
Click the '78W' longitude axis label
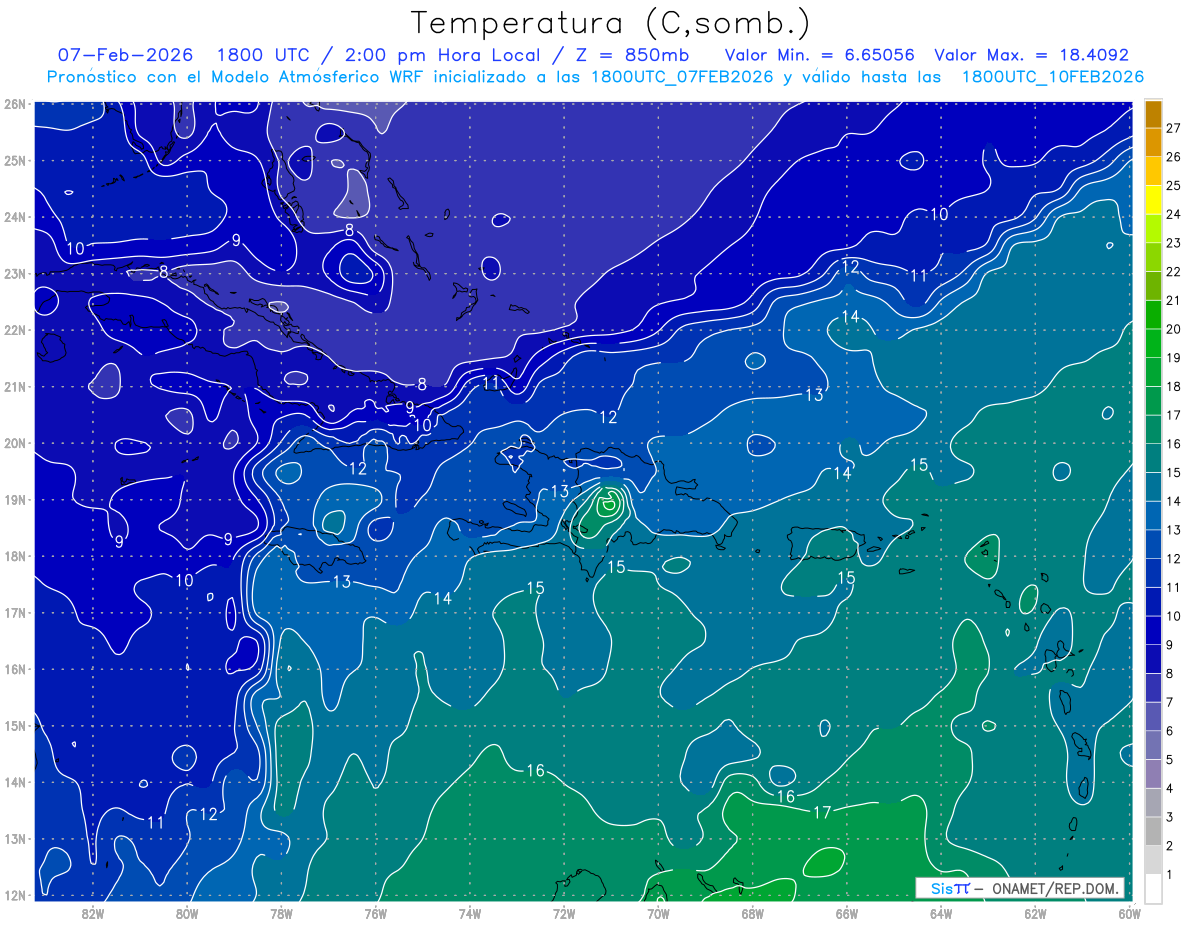tap(281, 913)
